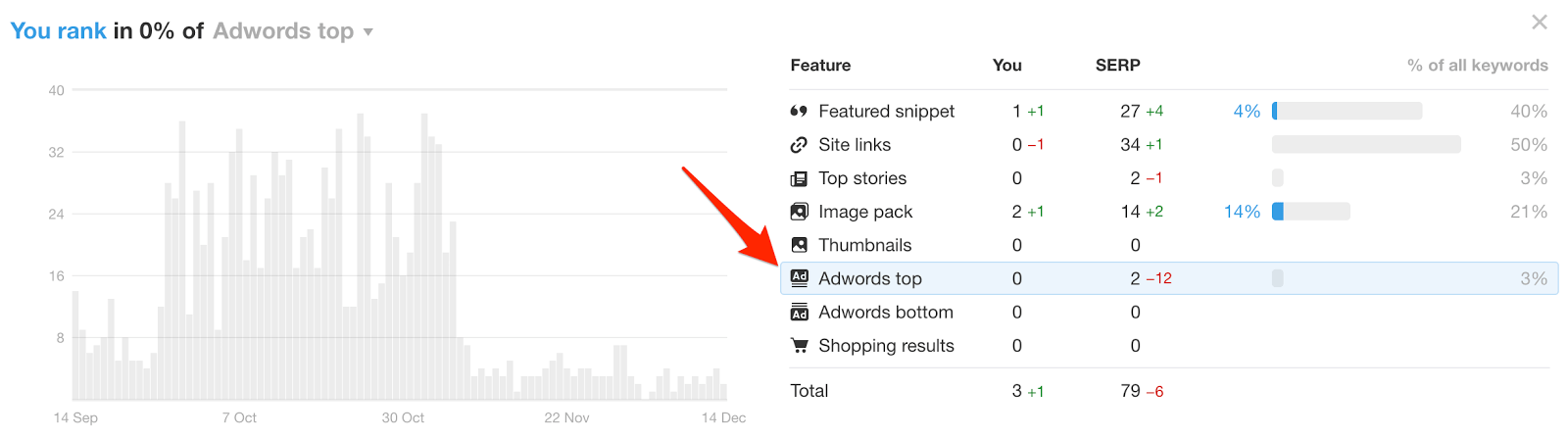
Task: Click the Site links chain icon
Action: [x=799, y=145]
